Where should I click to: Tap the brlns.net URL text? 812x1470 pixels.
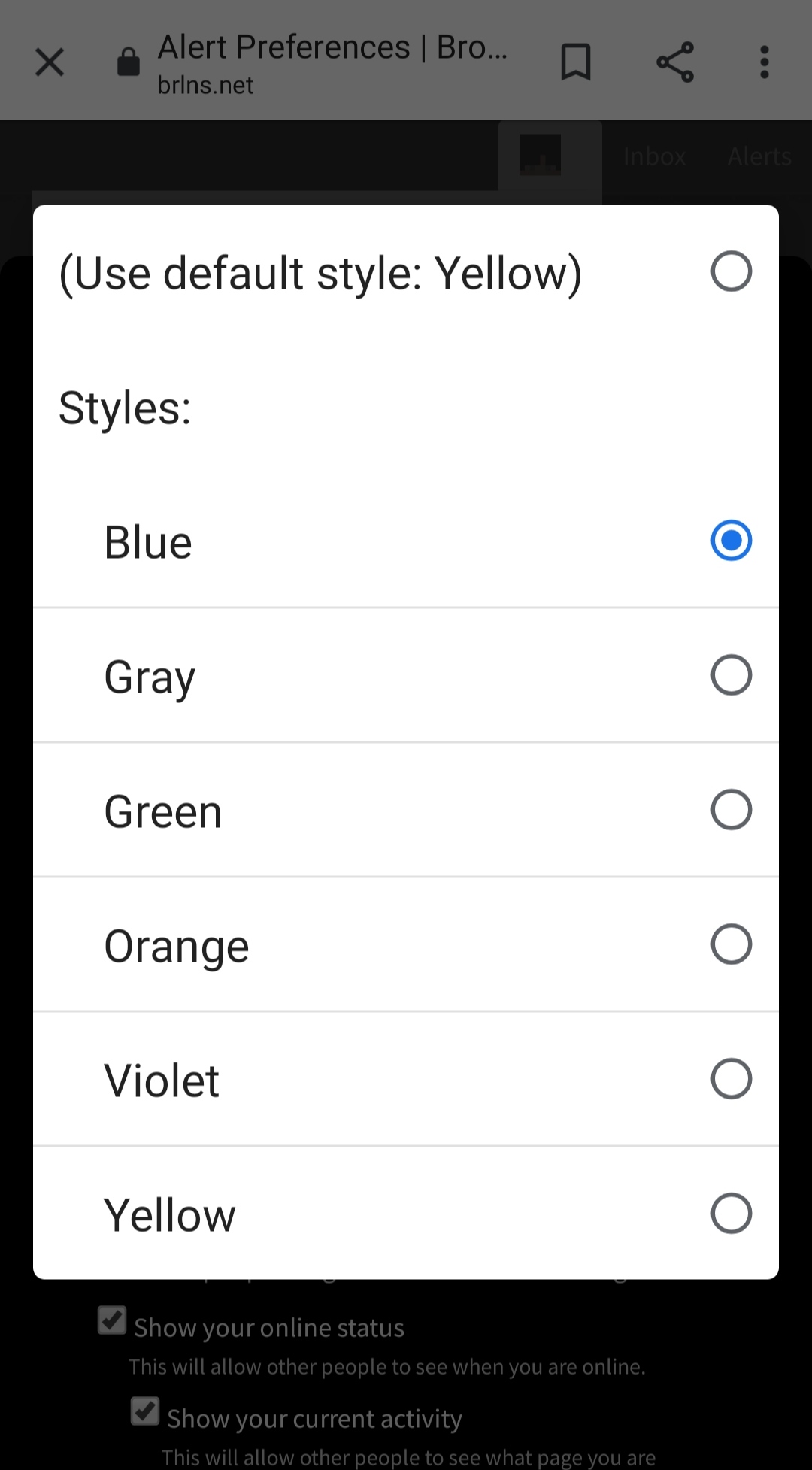pyautogui.click(x=205, y=86)
